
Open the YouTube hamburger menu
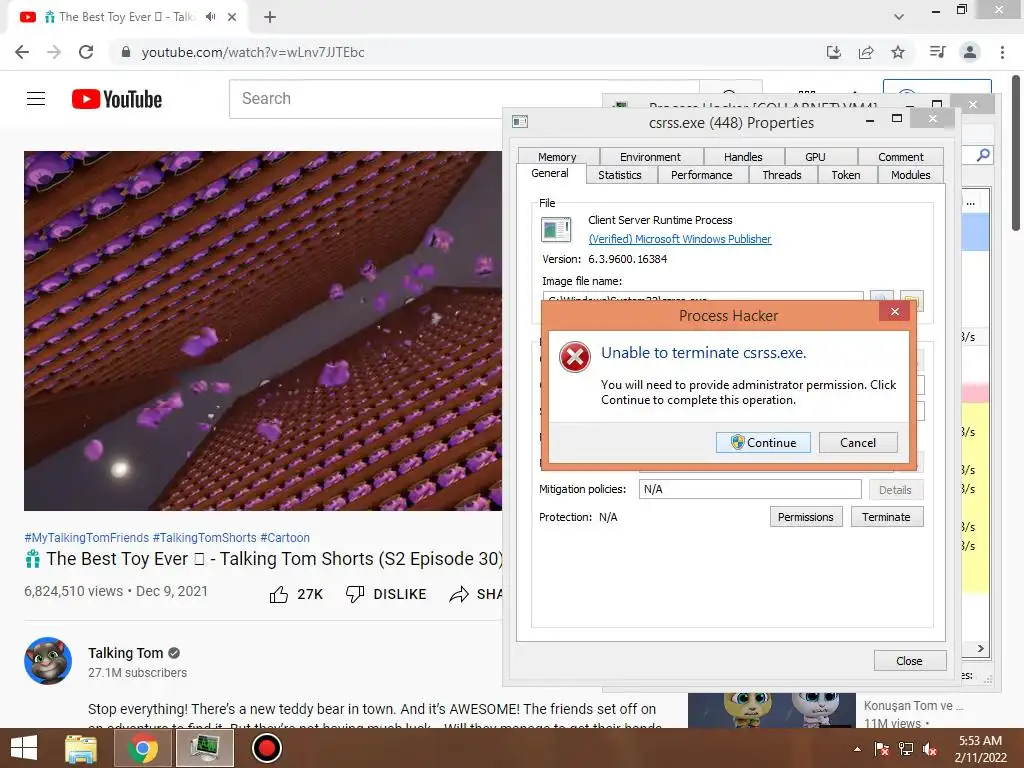[36, 99]
